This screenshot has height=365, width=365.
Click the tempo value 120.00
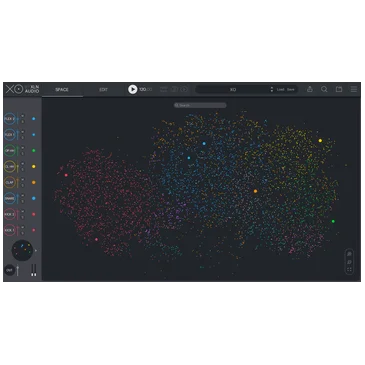pyautogui.click(x=146, y=89)
